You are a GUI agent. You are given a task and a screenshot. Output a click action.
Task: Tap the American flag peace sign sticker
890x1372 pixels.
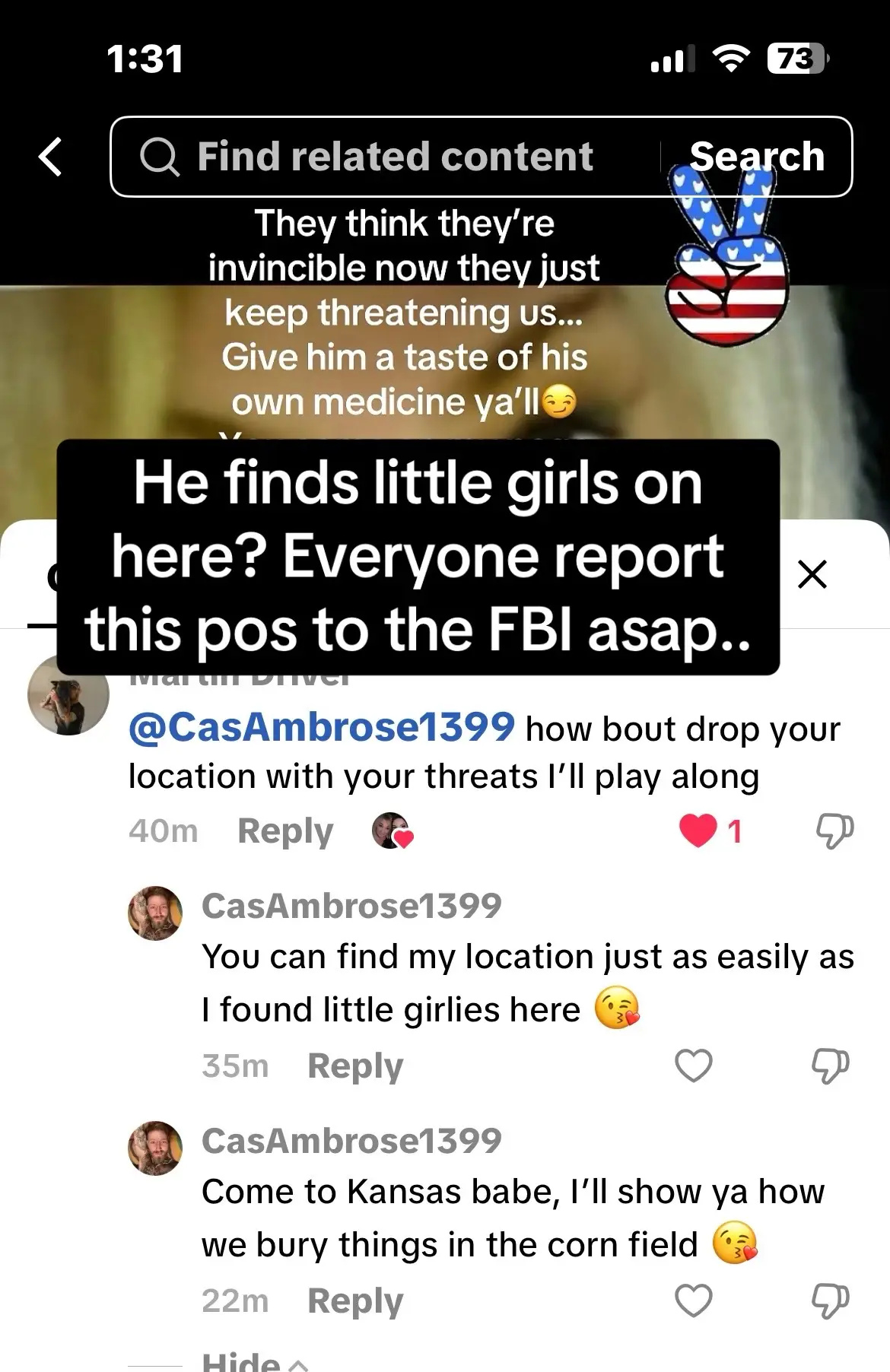[726, 251]
